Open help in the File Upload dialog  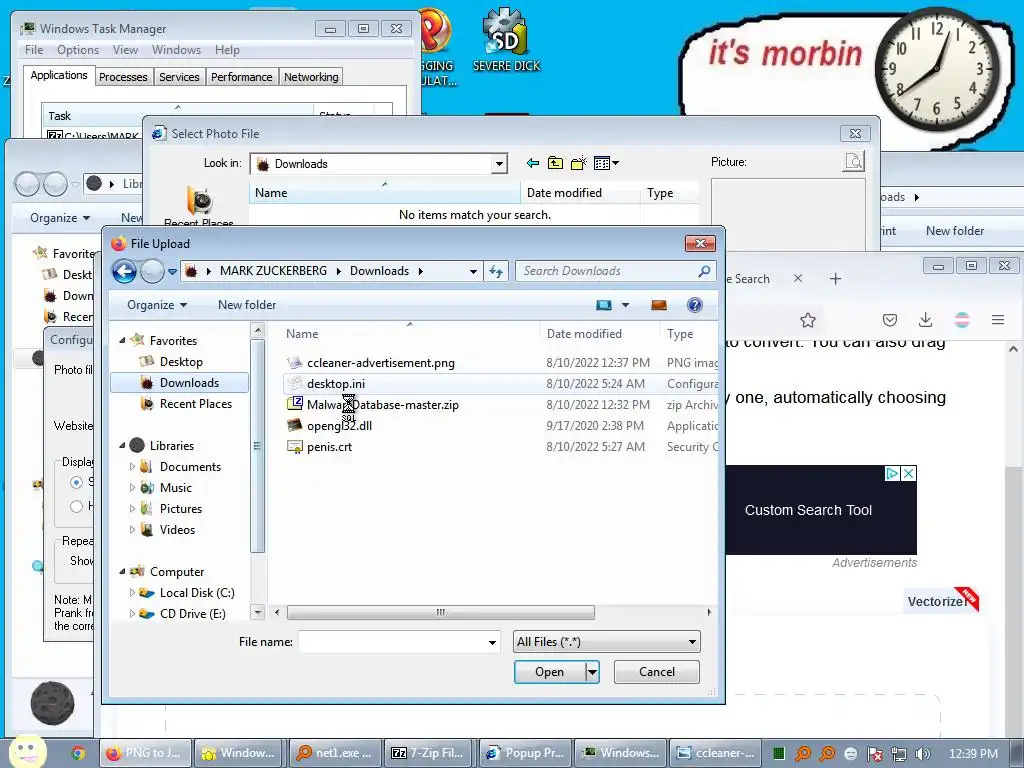pos(695,305)
